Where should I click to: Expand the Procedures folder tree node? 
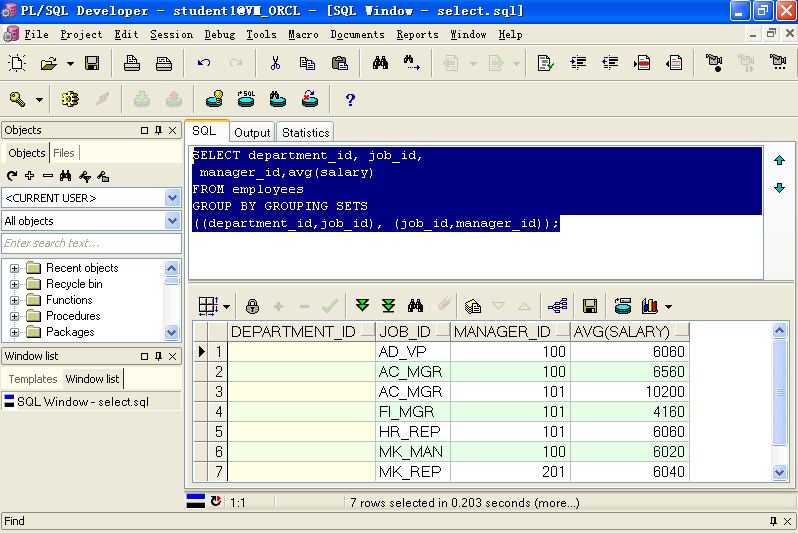coord(15,316)
